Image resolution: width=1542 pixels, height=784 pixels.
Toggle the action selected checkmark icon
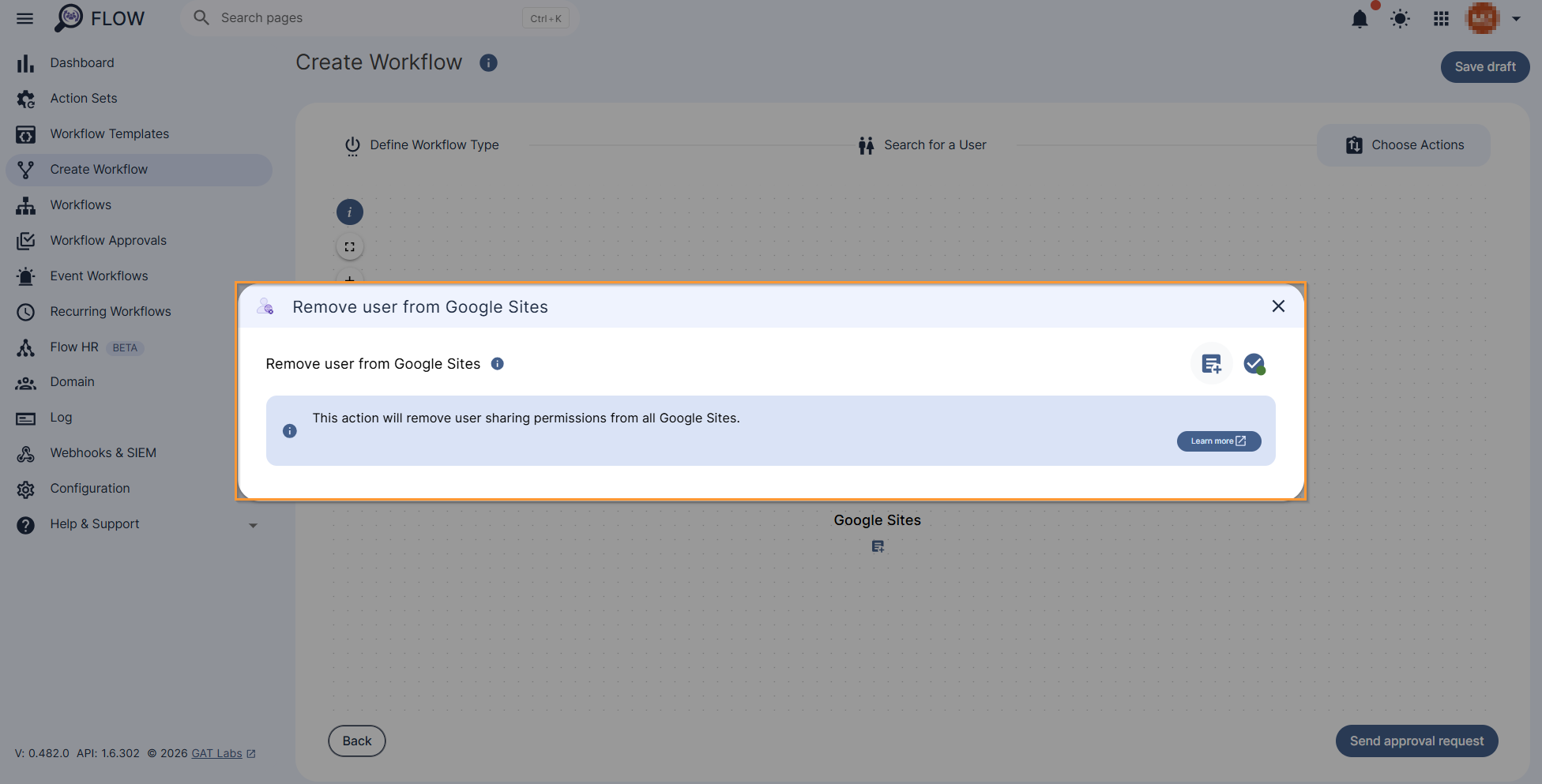click(x=1254, y=364)
